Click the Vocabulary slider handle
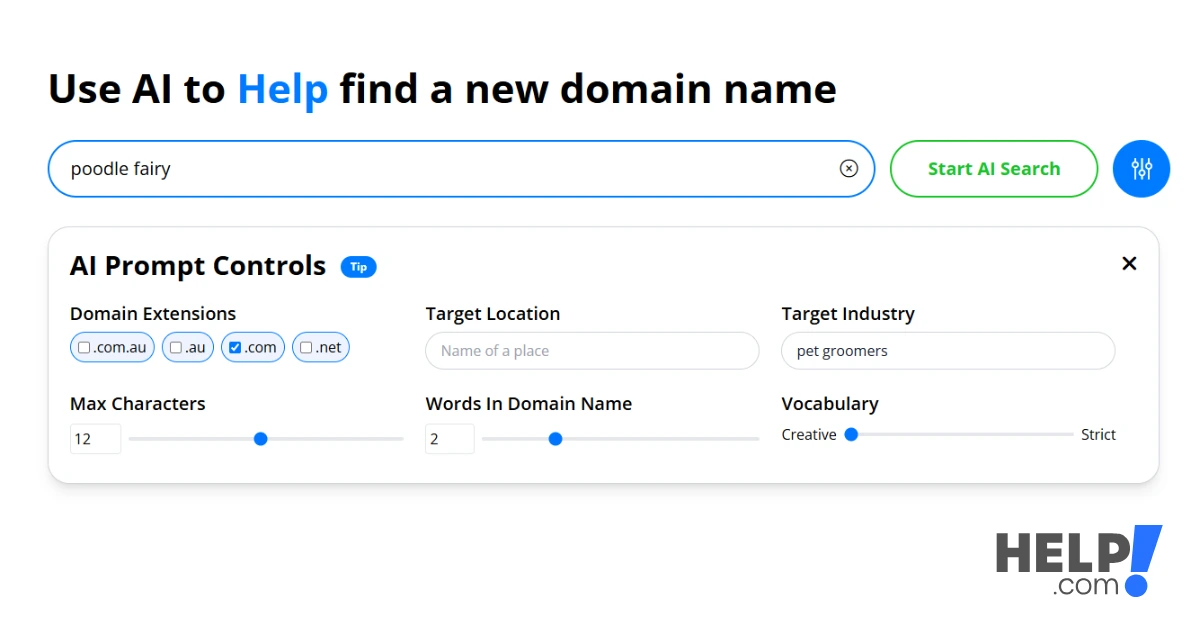Image resolution: width=1200 pixels, height=630 pixels. pyautogui.click(x=851, y=434)
